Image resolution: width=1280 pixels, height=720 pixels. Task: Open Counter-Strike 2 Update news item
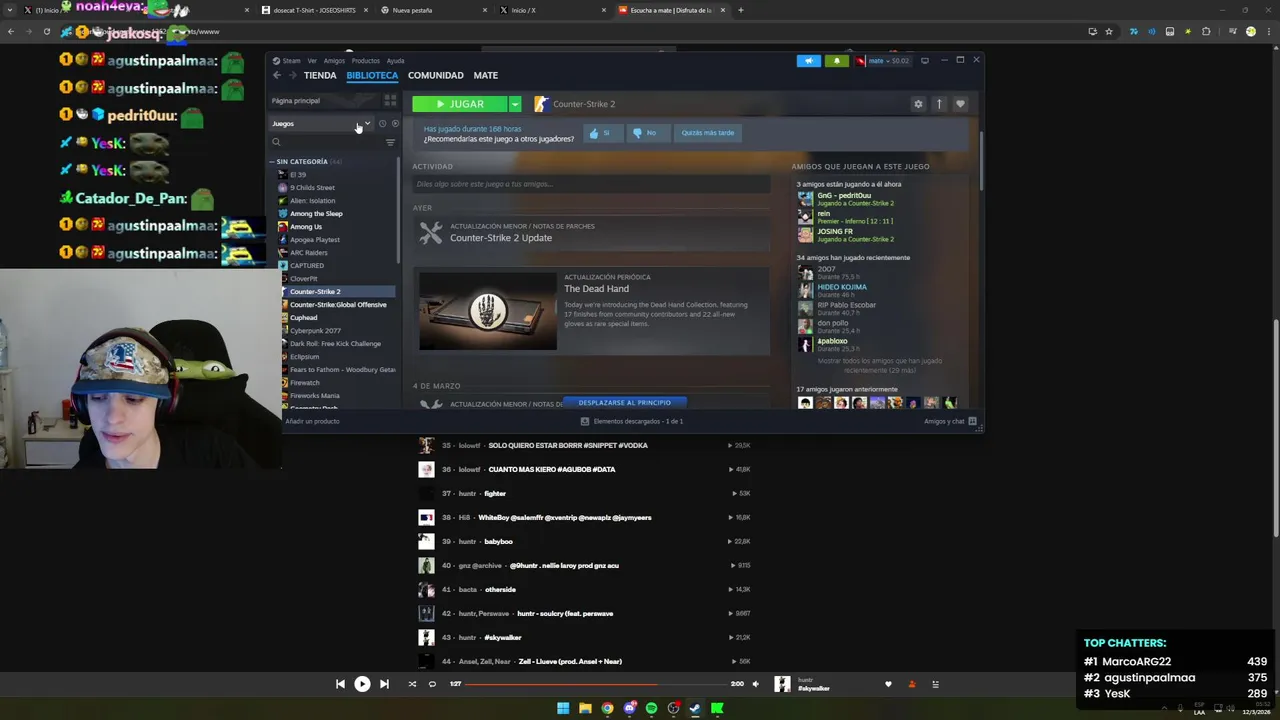click(501, 238)
